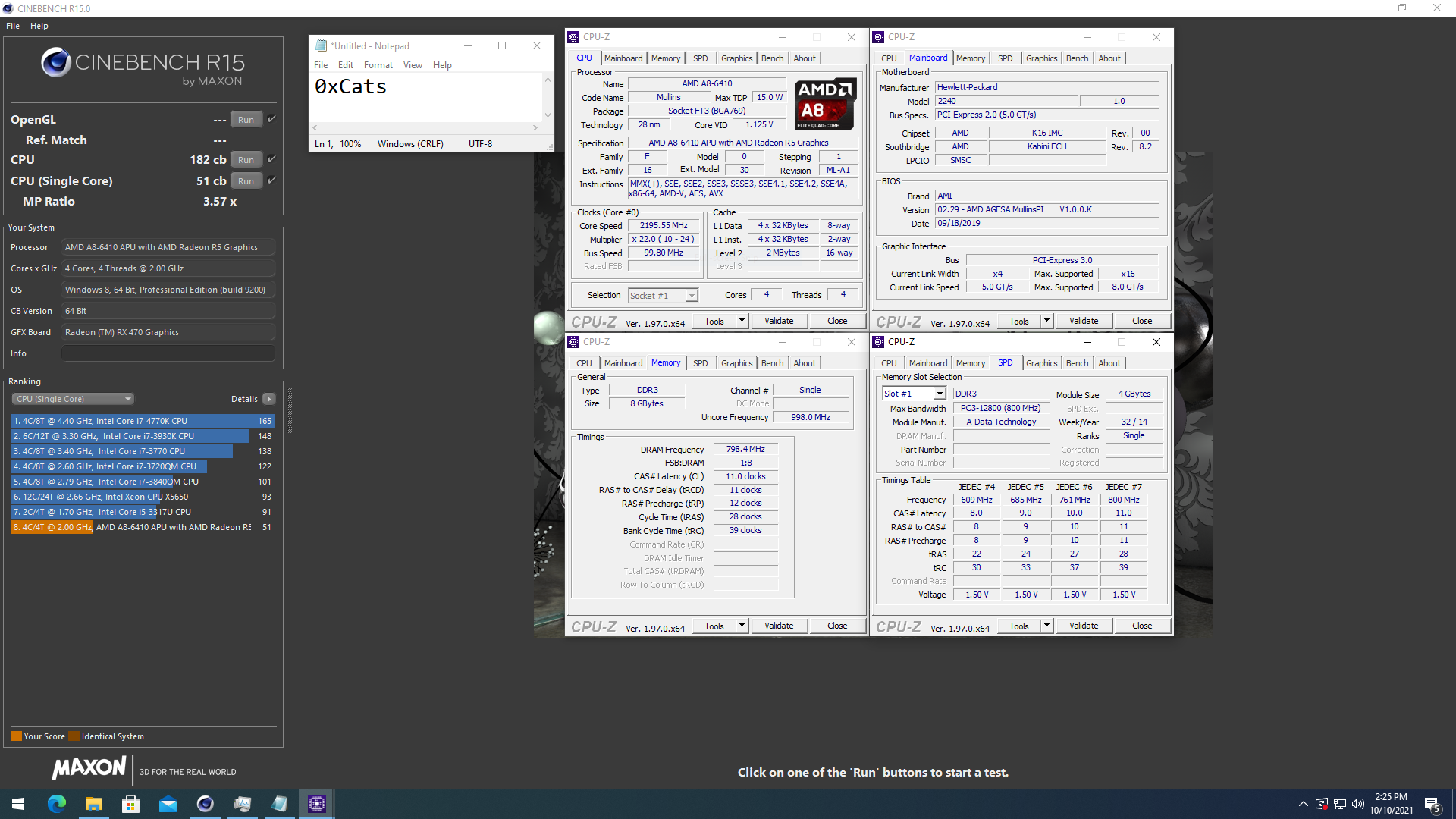Switch to SPD tab in Memory CPU-Z window
Viewport: 1456px width, 819px height.
pos(700,363)
